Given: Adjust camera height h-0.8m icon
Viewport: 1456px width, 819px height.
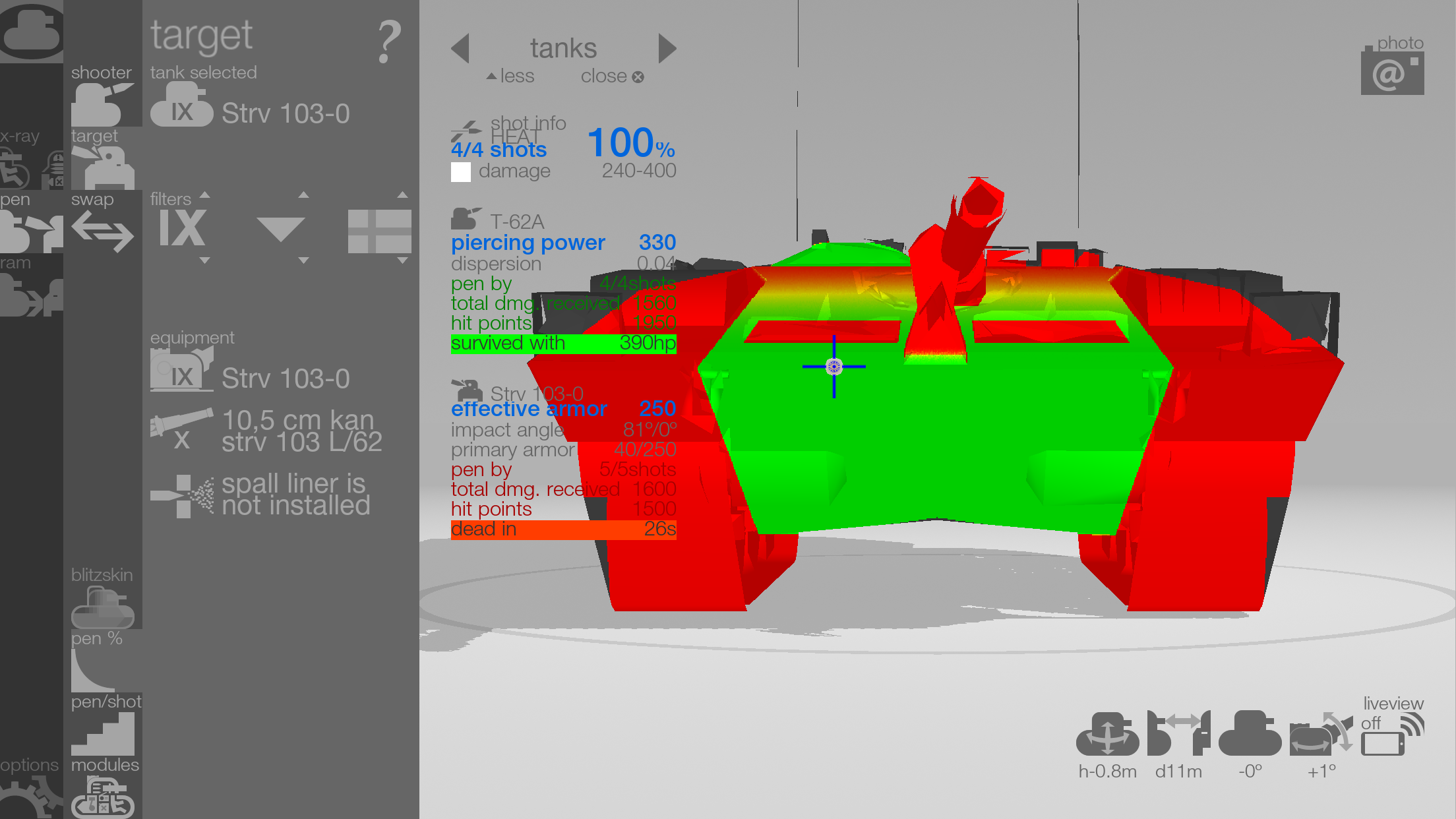Looking at the screenshot, I should point(1107,733).
